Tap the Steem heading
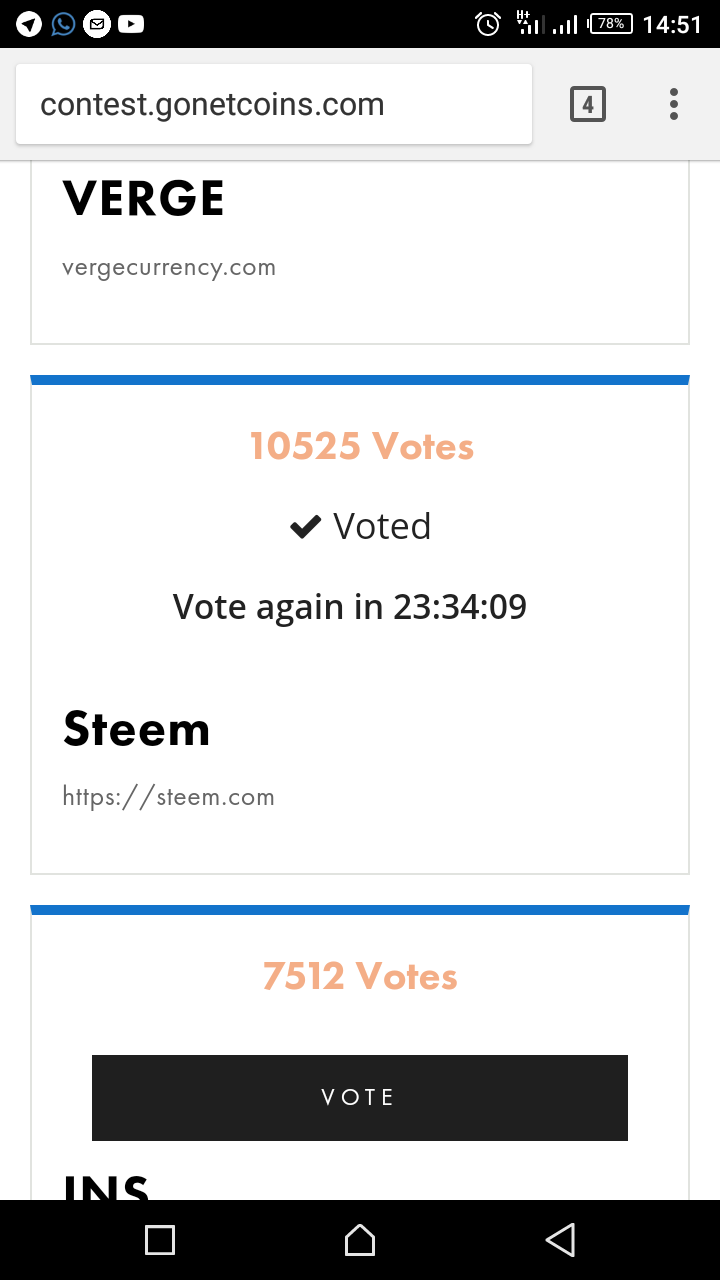Screen dimensions: 720x1280 [137, 729]
